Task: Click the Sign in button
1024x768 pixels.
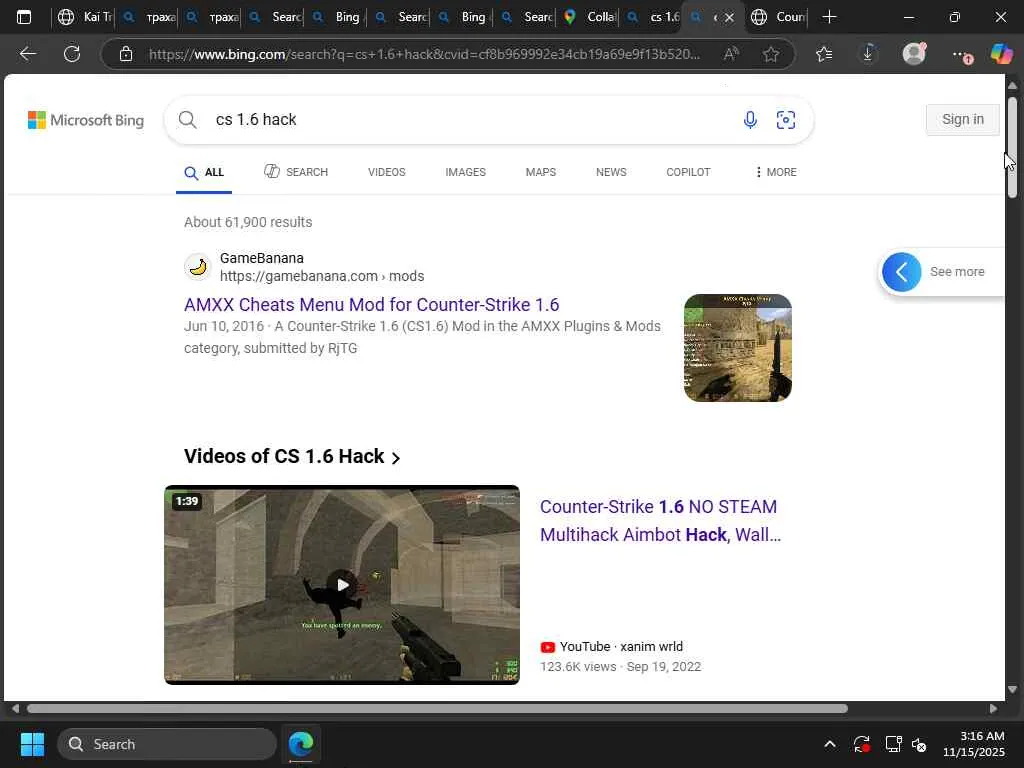Action: click(963, 120)
